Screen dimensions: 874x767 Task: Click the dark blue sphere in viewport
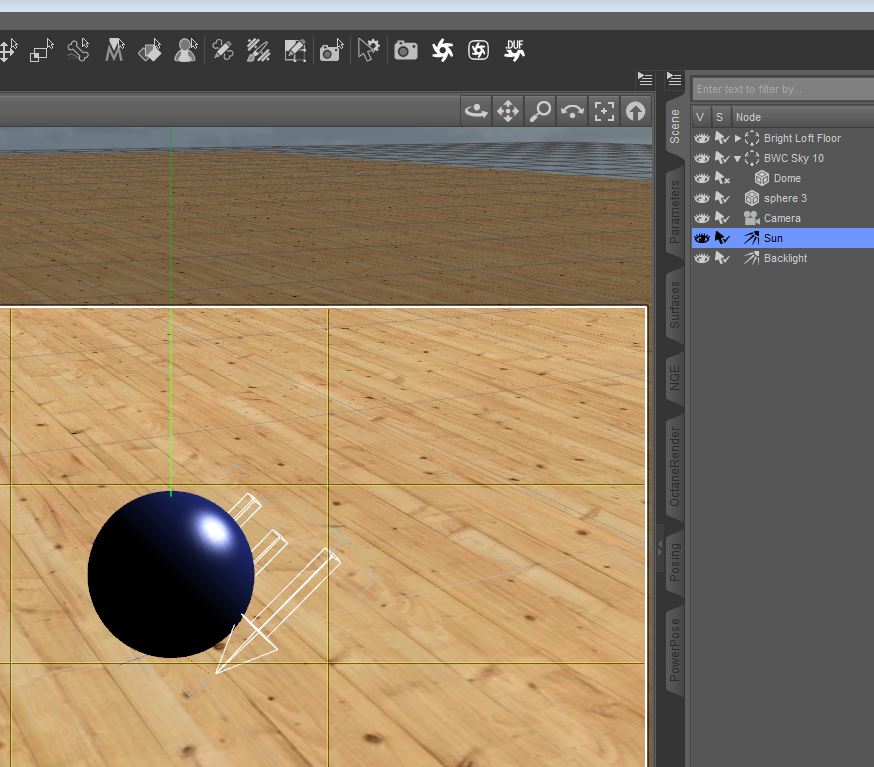171,574
